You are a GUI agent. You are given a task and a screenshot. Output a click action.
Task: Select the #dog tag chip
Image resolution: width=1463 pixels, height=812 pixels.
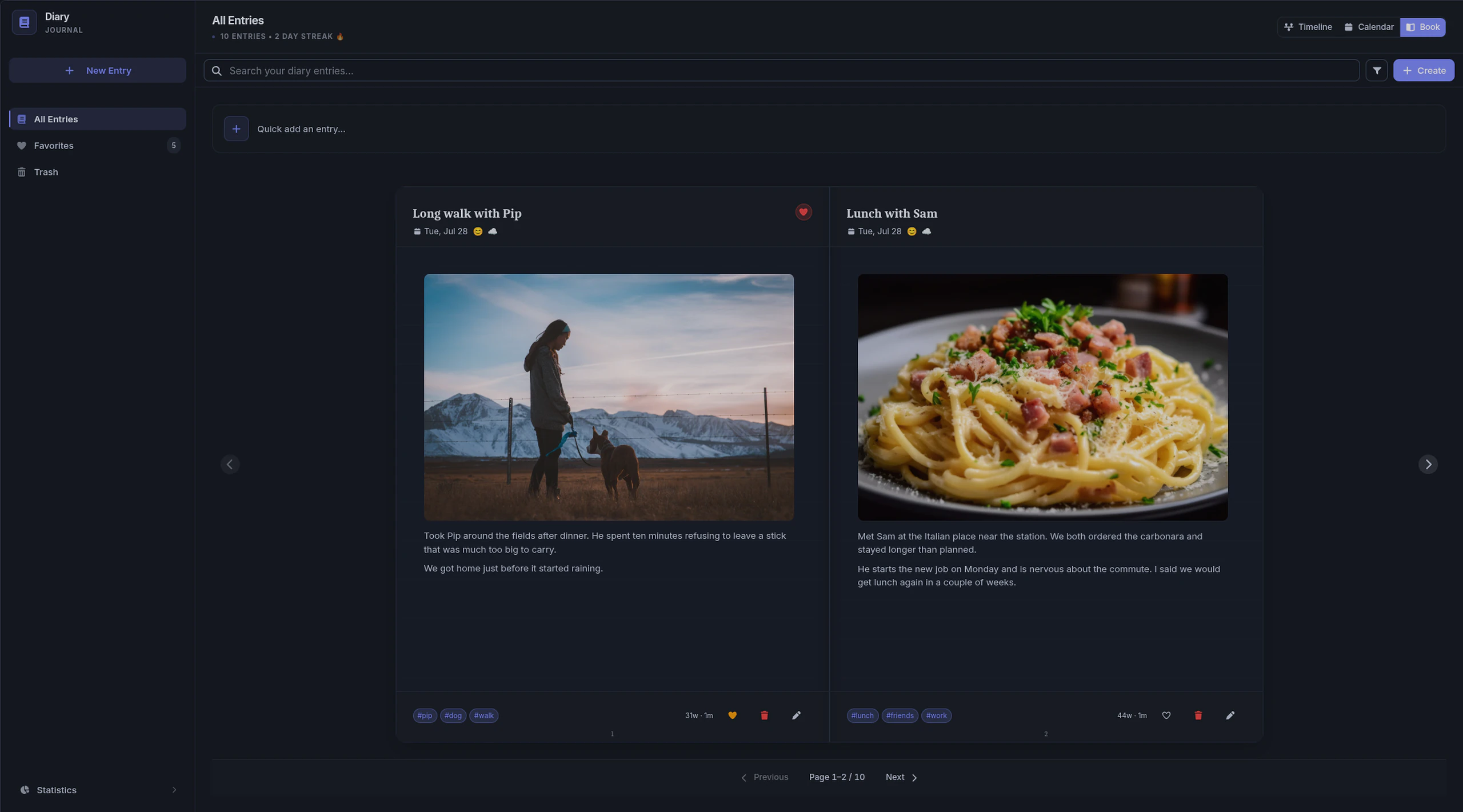453,715
